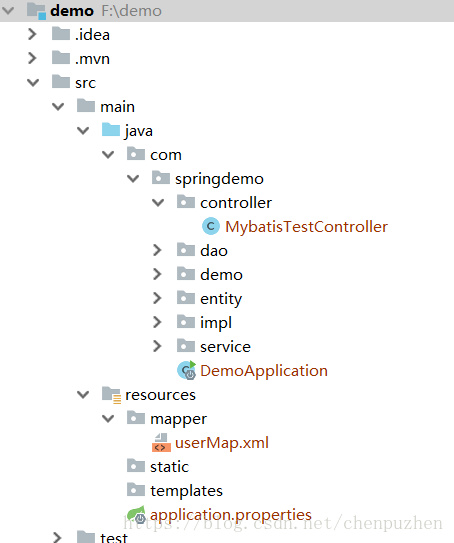454x543 pixels.
Task: Select the .idea tree item
Action: (92, 35)
